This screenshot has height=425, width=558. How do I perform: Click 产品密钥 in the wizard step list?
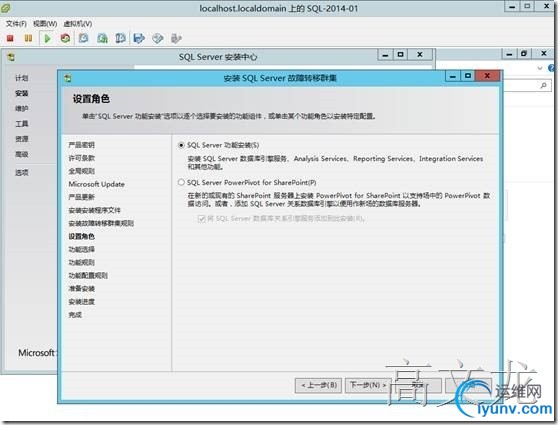[x=81, y=145]
